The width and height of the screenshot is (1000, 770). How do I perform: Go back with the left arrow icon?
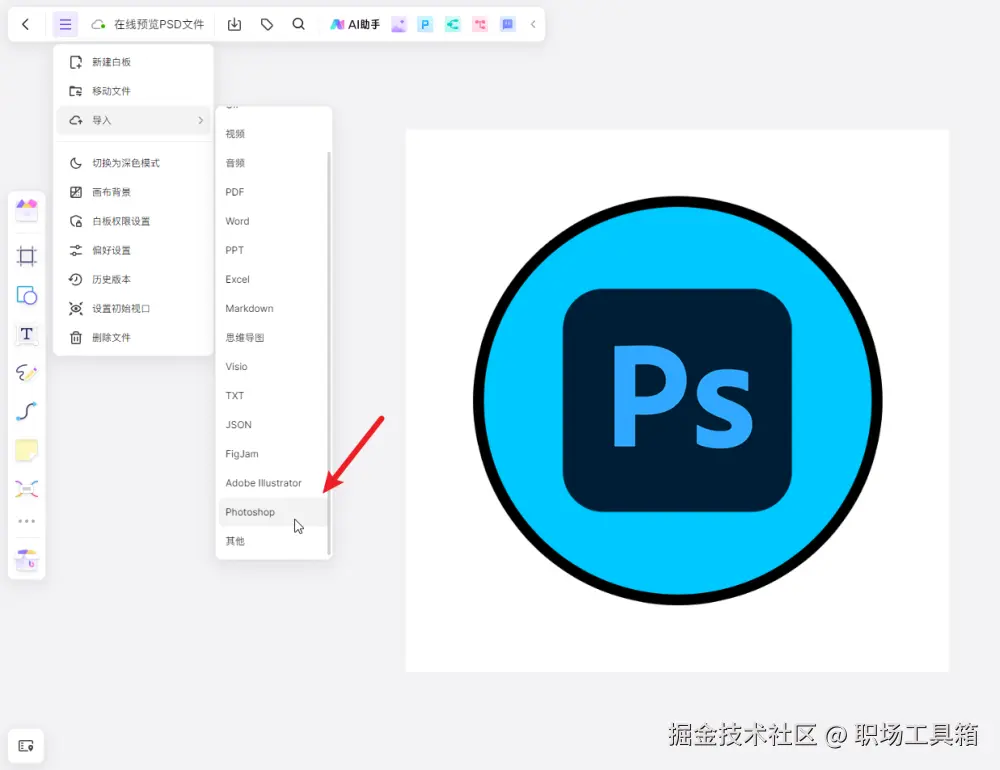tap(26, 24)
